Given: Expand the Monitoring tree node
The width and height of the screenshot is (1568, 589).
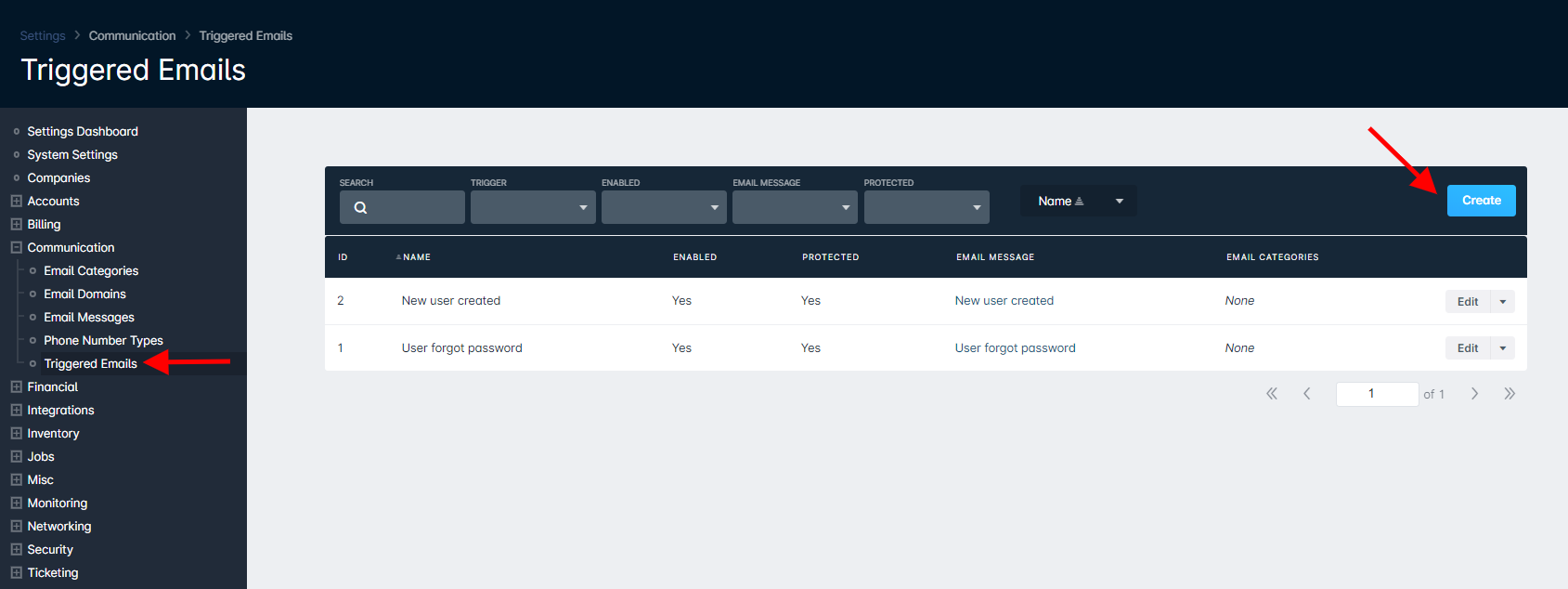Looking at the screenshot, I should (16, 503).
